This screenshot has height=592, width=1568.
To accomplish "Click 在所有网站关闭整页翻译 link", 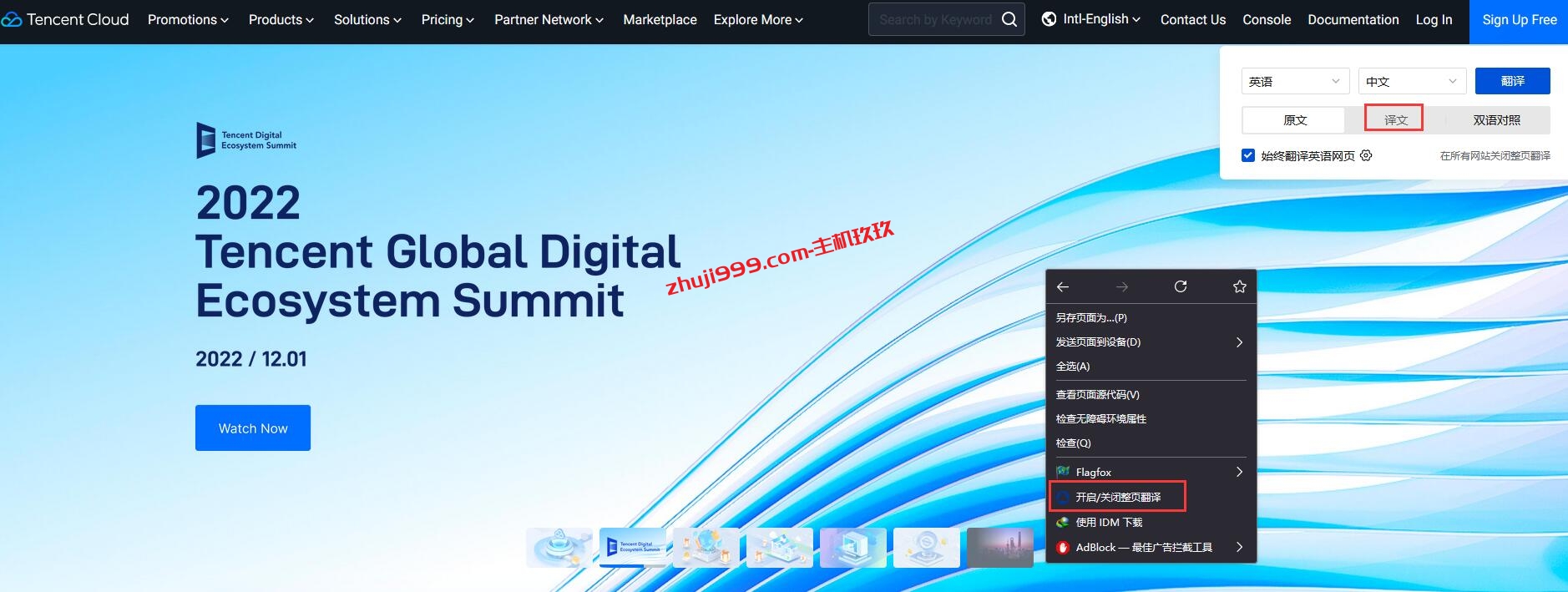I will [x=1495, y=156].
